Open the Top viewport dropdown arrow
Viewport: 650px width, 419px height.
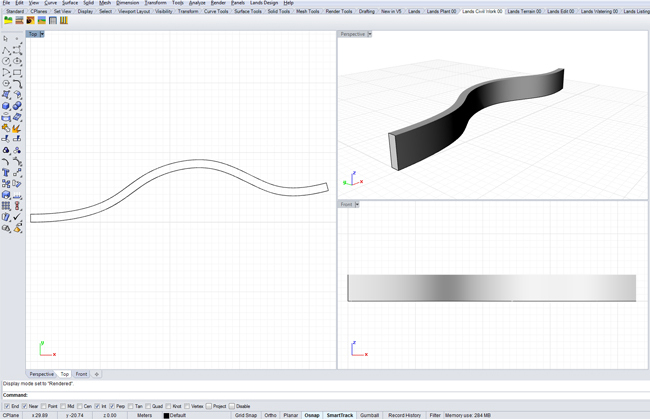point(42,34)
